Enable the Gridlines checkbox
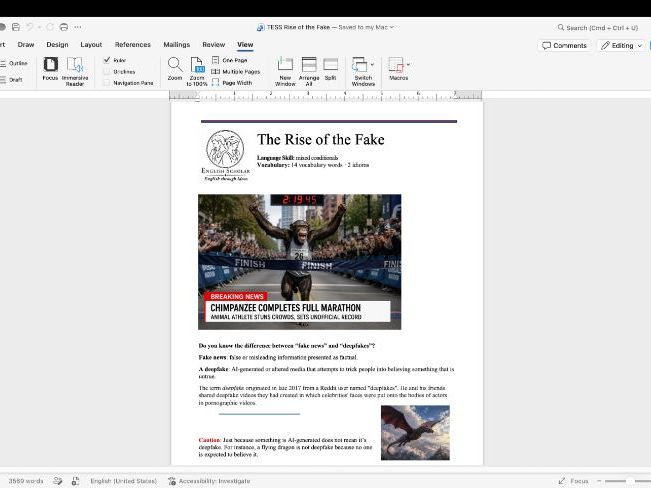Screen dimensions: 651x488 coord(107,71)
